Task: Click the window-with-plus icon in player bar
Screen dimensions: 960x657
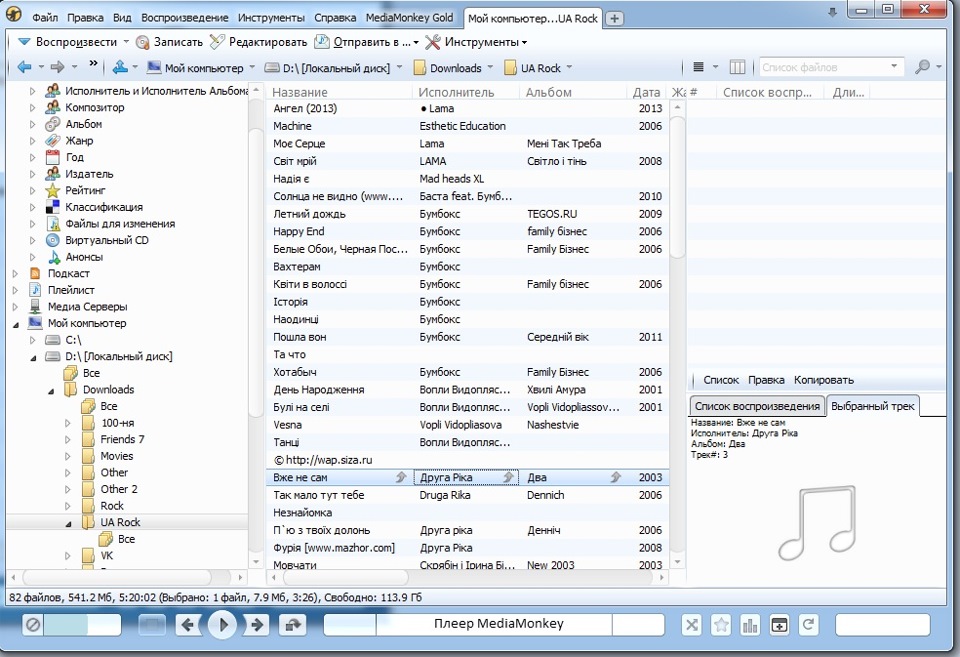Action: click(x=779, y=625)
